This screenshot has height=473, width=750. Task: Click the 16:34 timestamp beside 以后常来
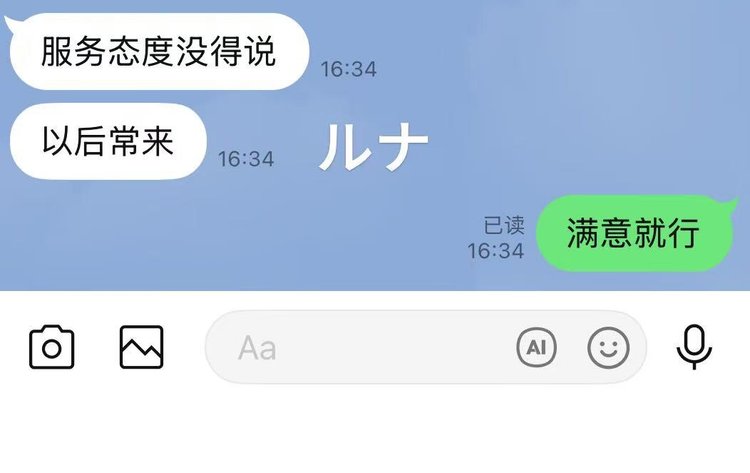click(x=246, y=159)
